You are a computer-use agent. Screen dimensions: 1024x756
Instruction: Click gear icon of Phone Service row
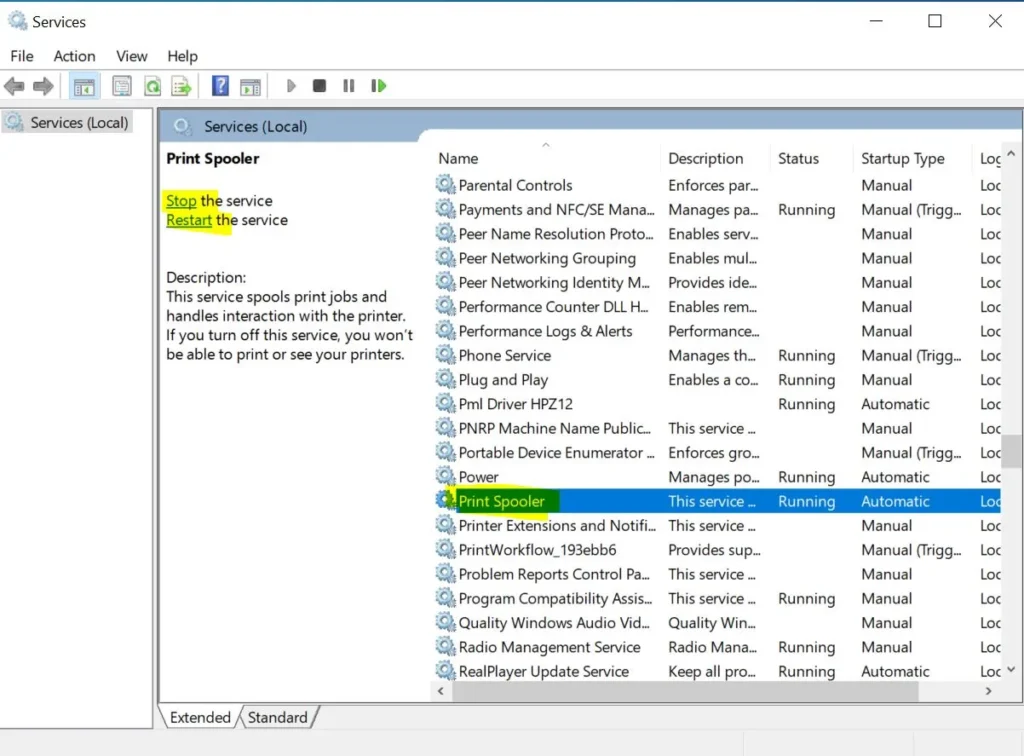(x=445, y=355)
